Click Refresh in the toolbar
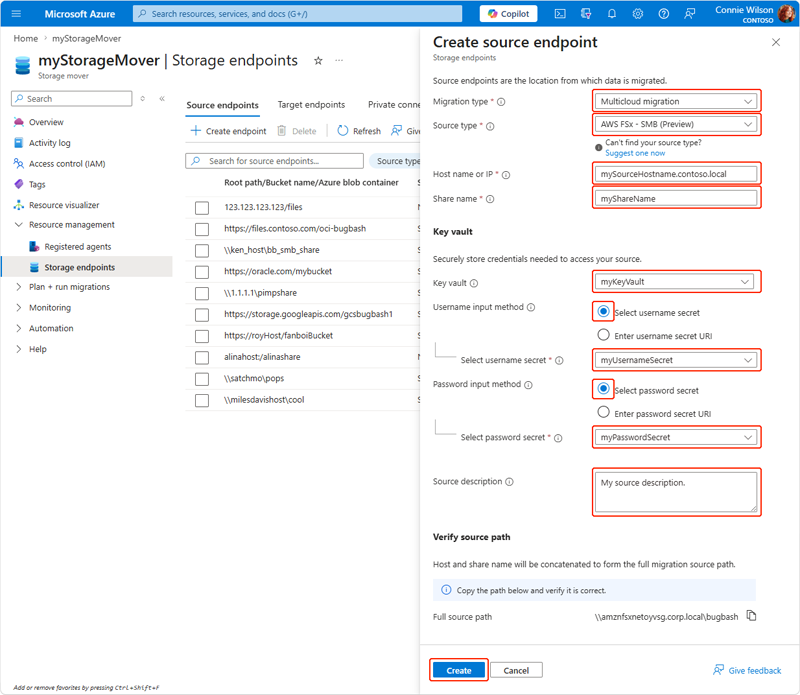Image resolution: width=800 pixels, height=695 pixels. pos(359,131)
